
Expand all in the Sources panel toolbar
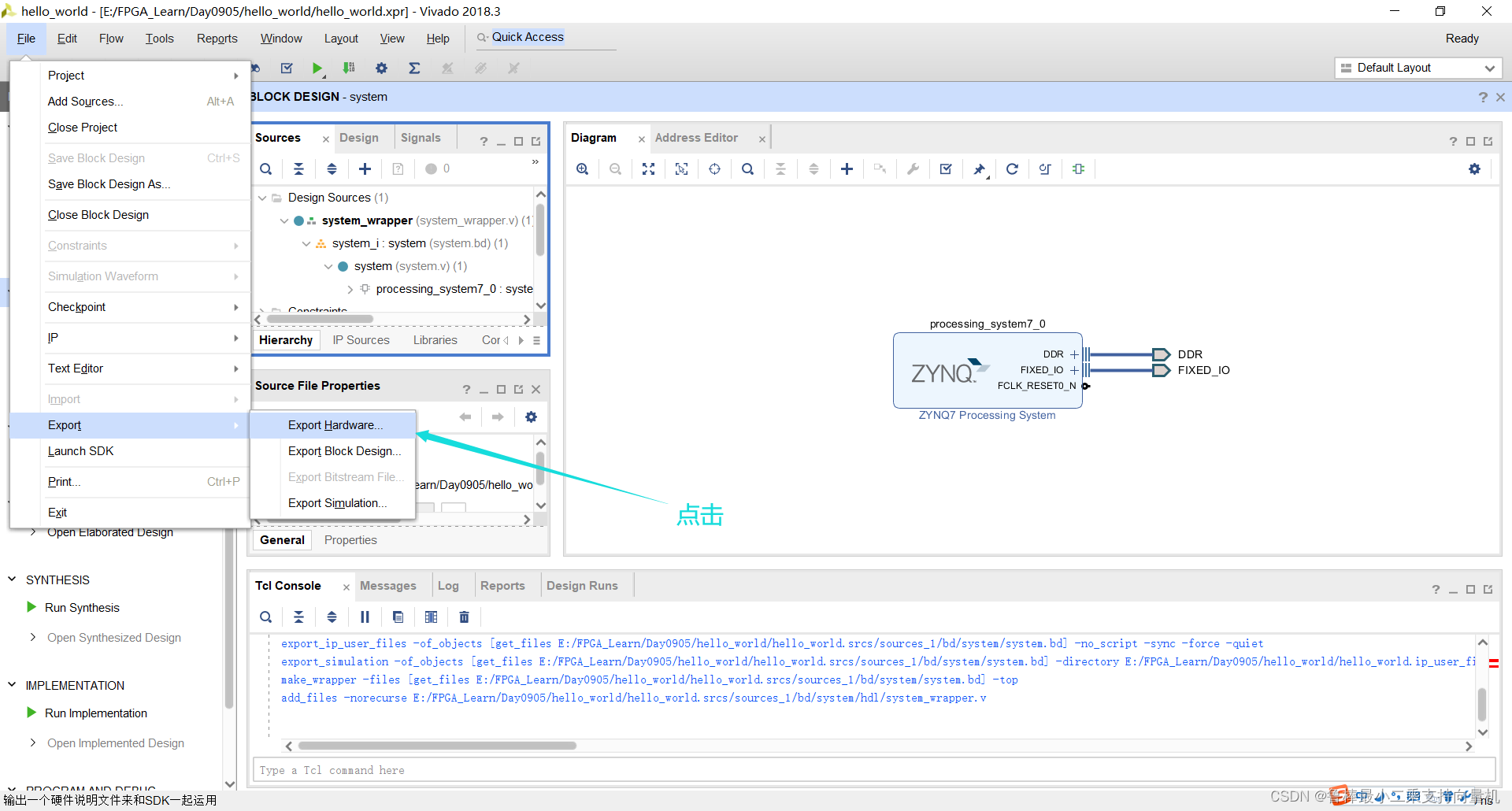click(332, 168)
